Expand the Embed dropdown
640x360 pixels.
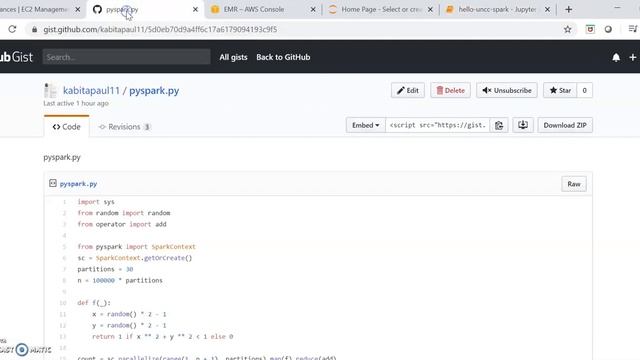click(366, 125)
